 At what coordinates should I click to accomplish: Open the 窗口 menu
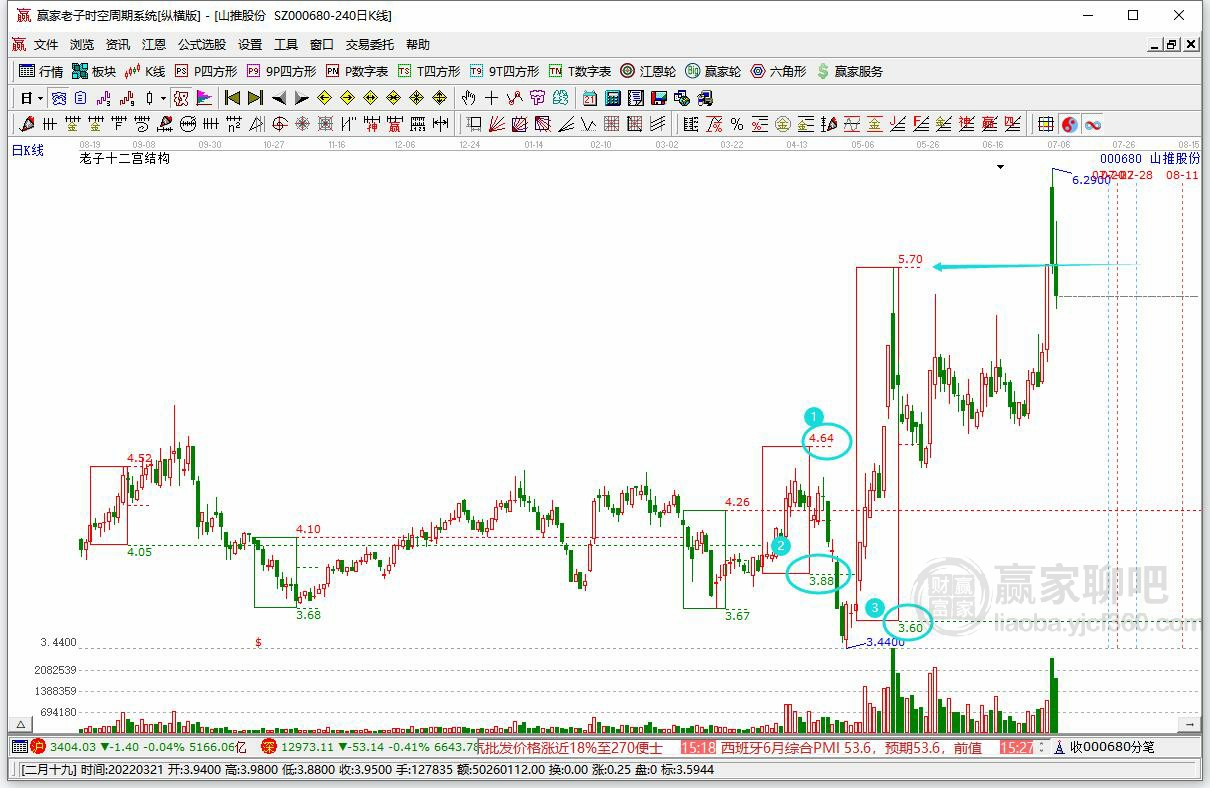(322, 45)
